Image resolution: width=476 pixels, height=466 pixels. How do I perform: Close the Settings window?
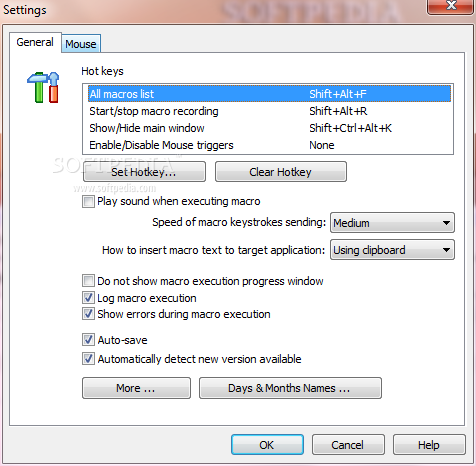451,6
